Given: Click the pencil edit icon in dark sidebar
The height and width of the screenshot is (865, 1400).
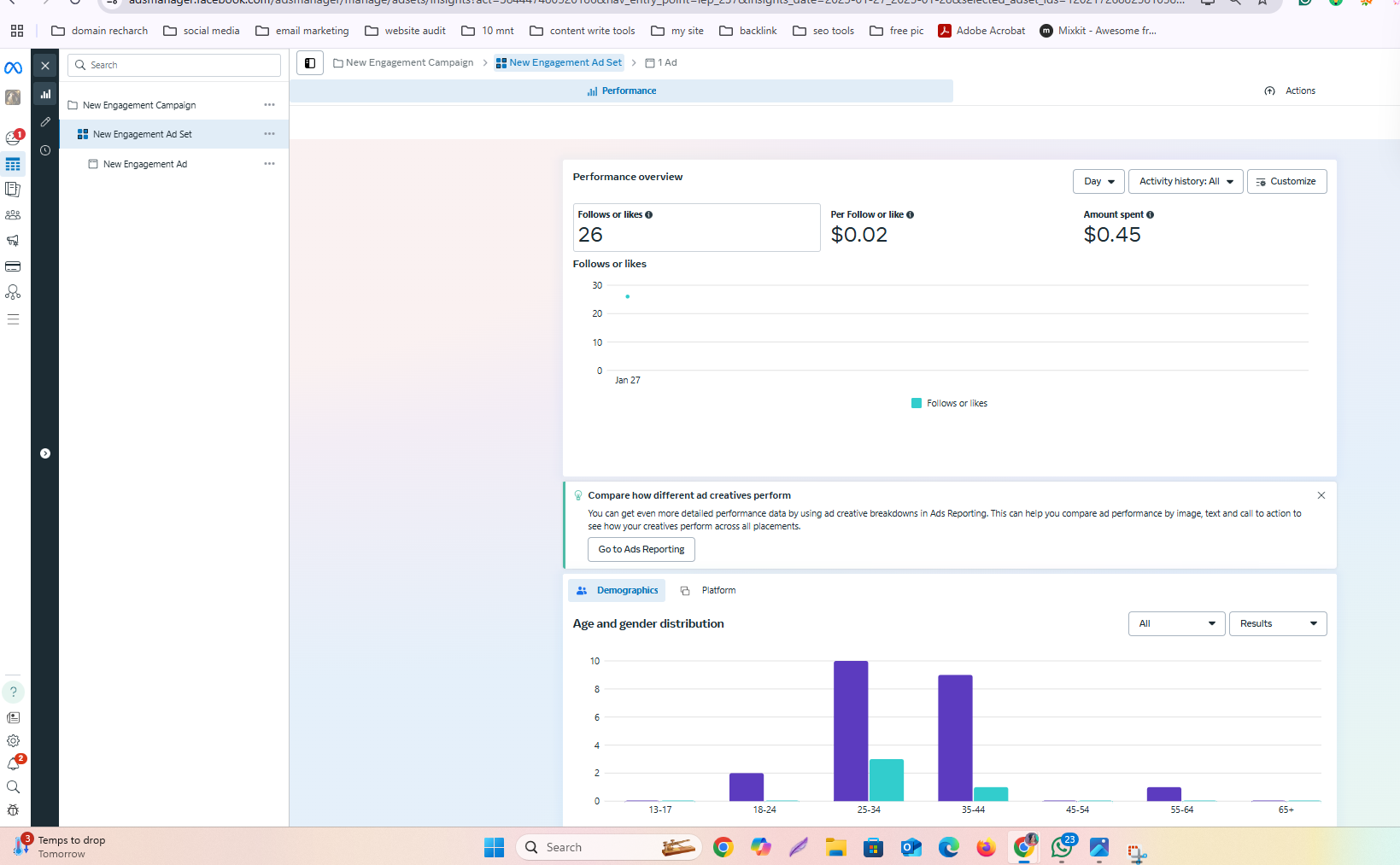Looking at the screenshot, I should (45, 122).
